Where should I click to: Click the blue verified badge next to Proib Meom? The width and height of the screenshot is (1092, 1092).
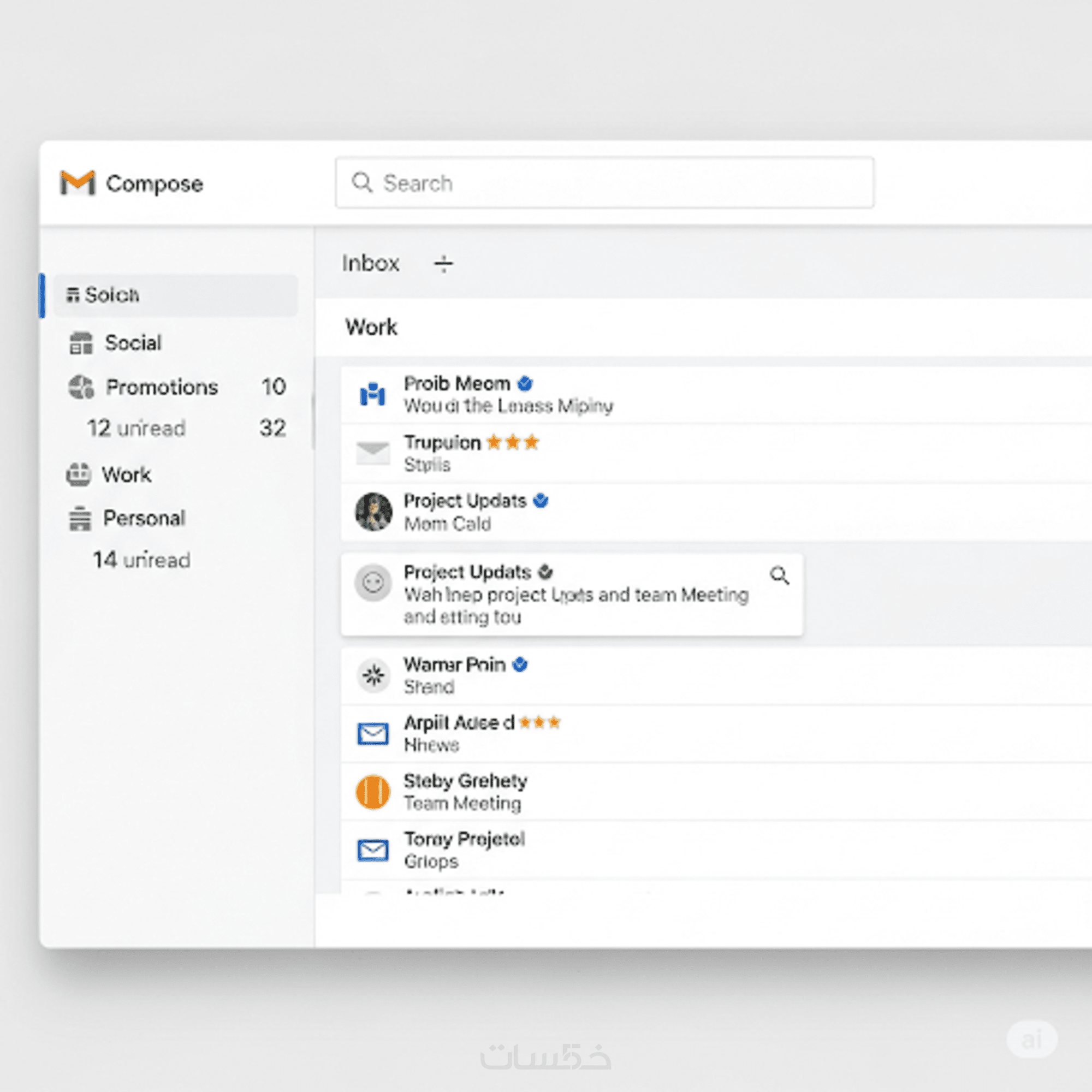(525, 384)
